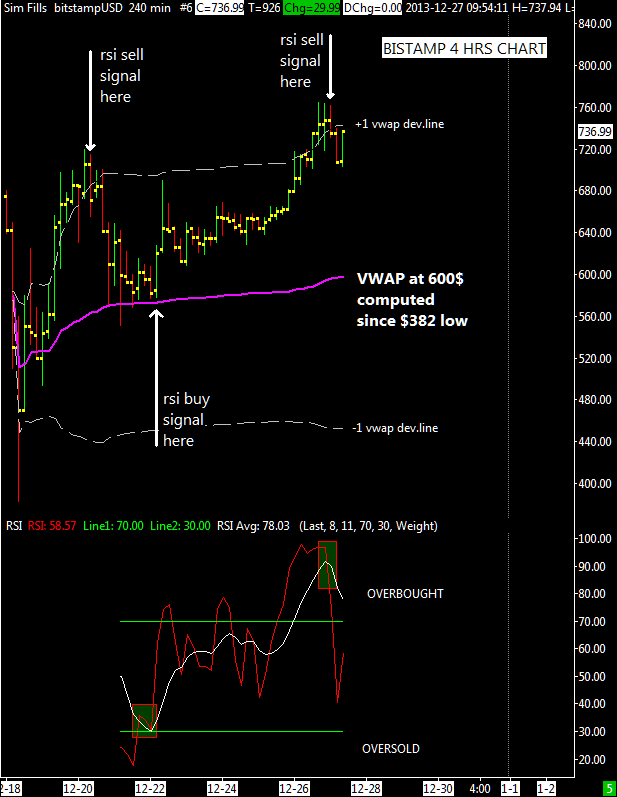The image size is (617, 797).
Task: Click the green oversold RSI highlight box
Action: tap(144, 720)
